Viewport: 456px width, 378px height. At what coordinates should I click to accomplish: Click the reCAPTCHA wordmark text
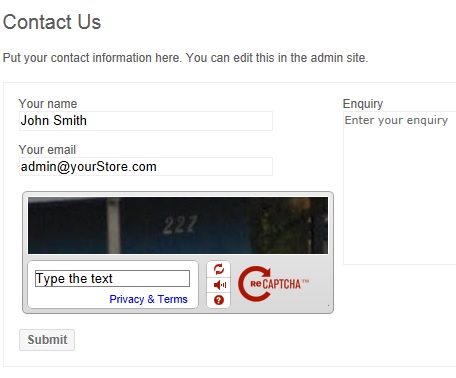279,284
